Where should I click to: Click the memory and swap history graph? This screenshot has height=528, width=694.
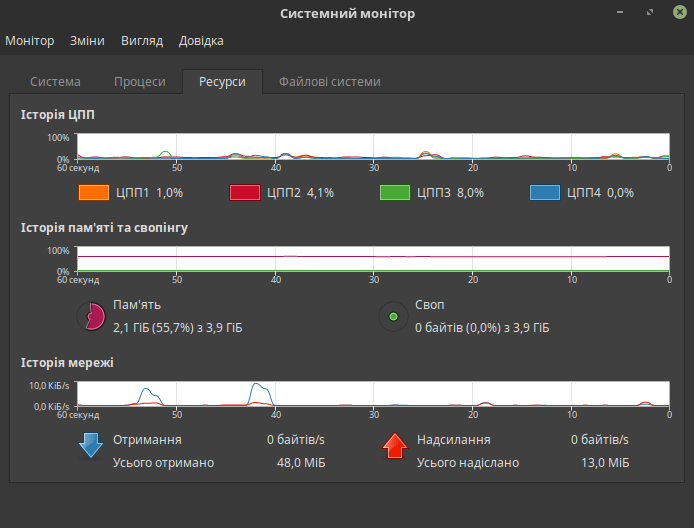point(372,259)
